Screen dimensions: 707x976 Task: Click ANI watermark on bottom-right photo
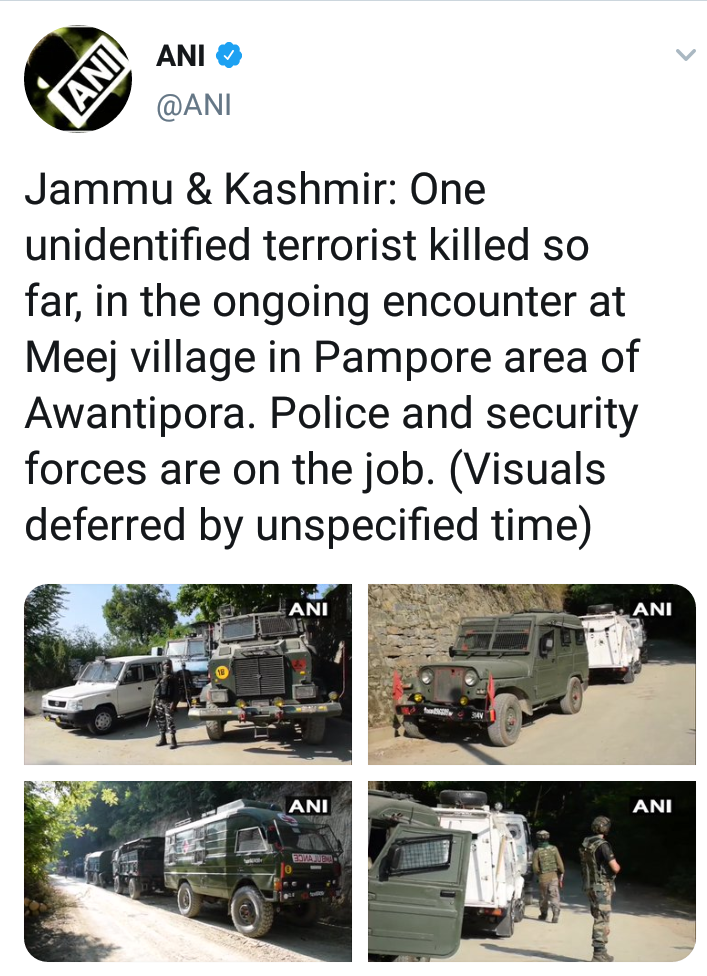652,806
